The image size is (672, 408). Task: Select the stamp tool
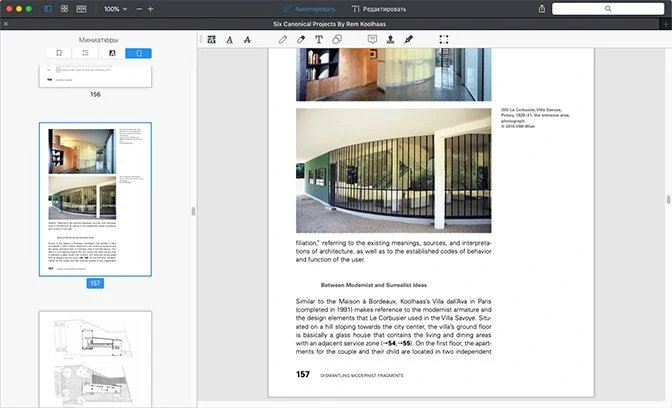tap(390, 40)
